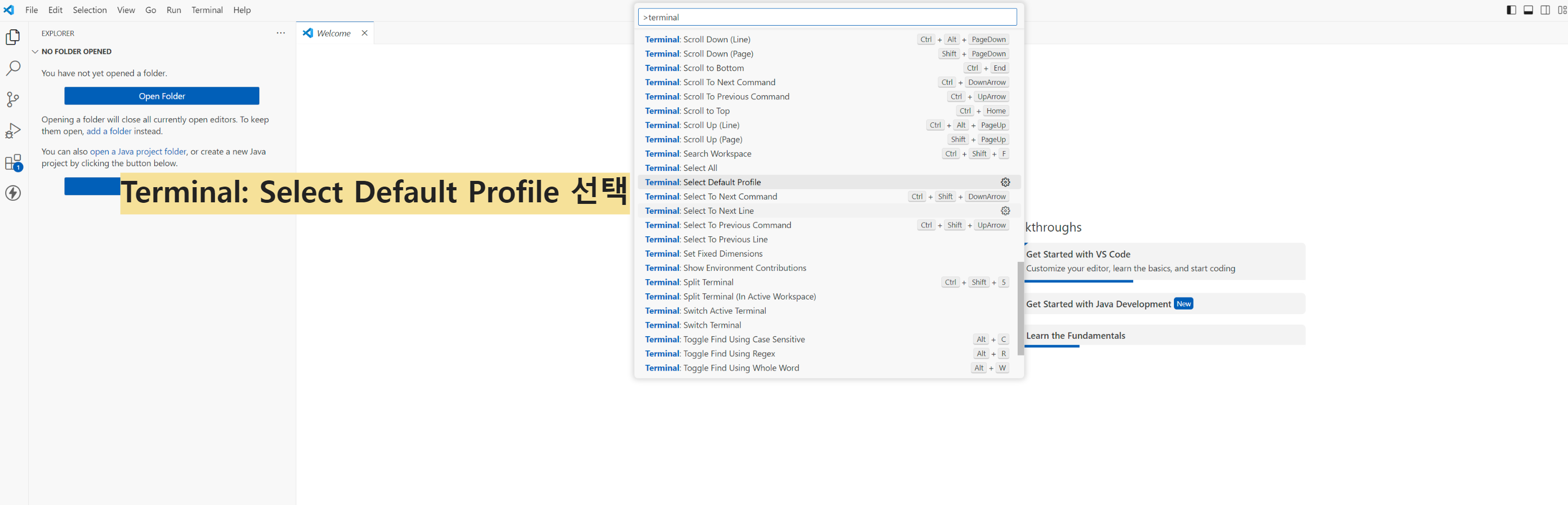Select Terminal: Scroll Down (Page) command

pyautogui.click(x=829, y=54)
